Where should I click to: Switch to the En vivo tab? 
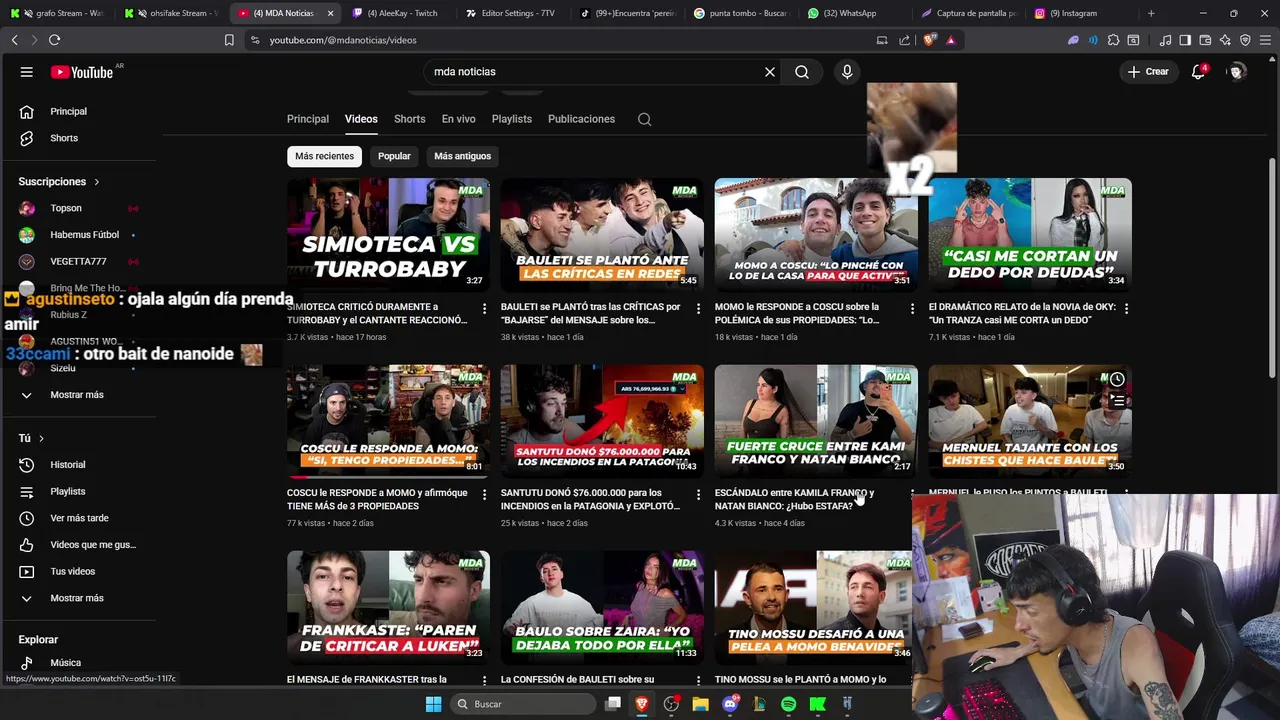459,119
